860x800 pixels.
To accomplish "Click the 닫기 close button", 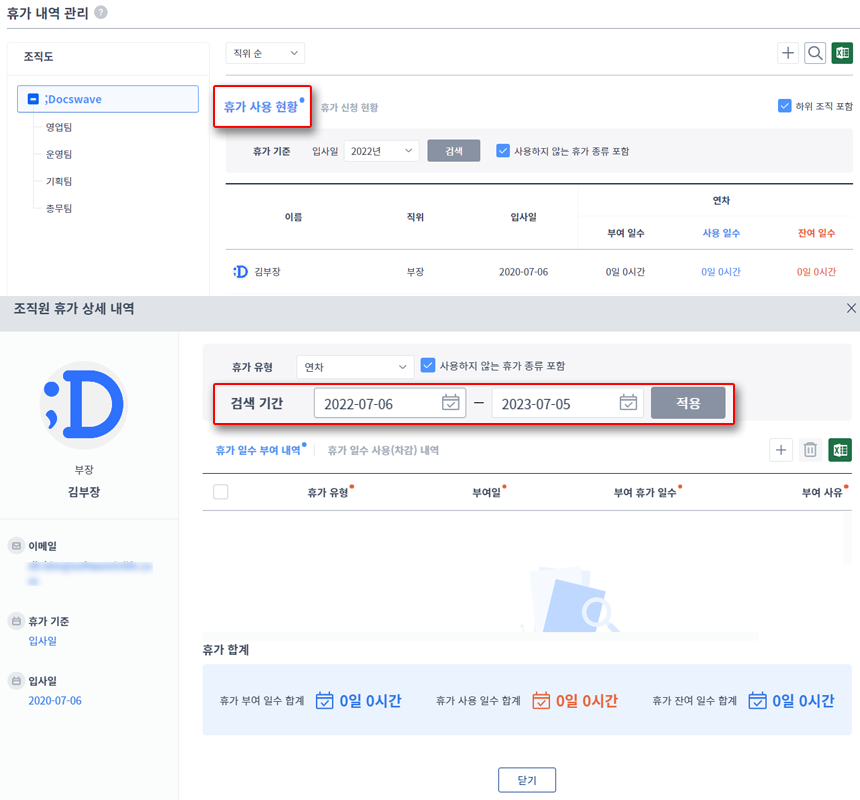I will tap(527, 780).
